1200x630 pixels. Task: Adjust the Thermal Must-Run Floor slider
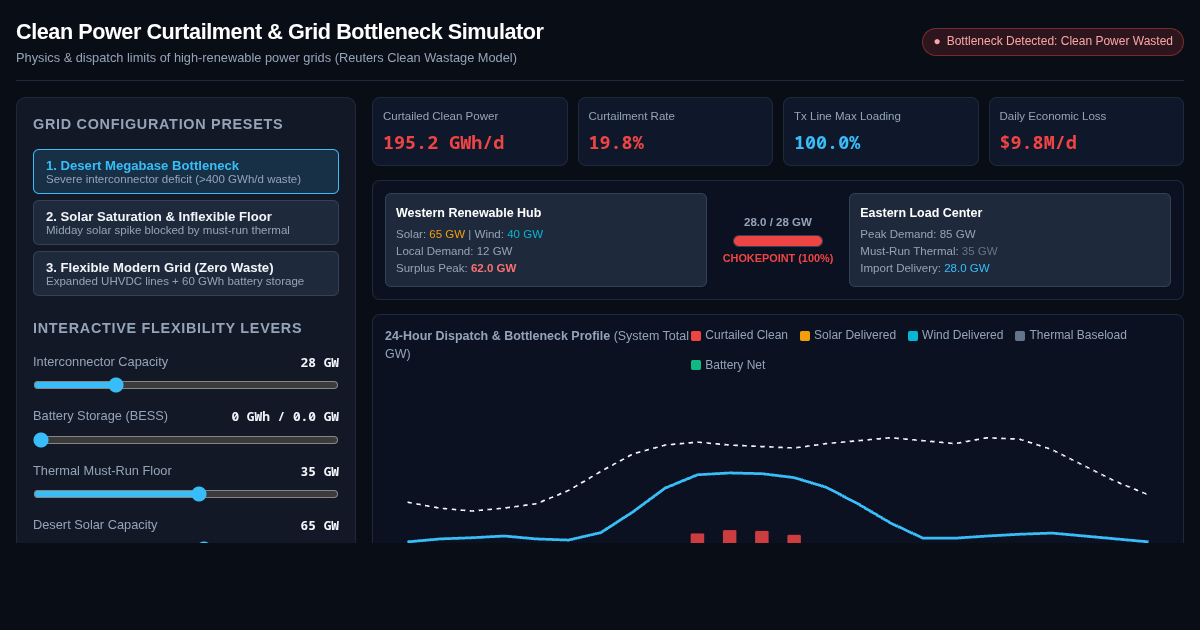point(186,494)
